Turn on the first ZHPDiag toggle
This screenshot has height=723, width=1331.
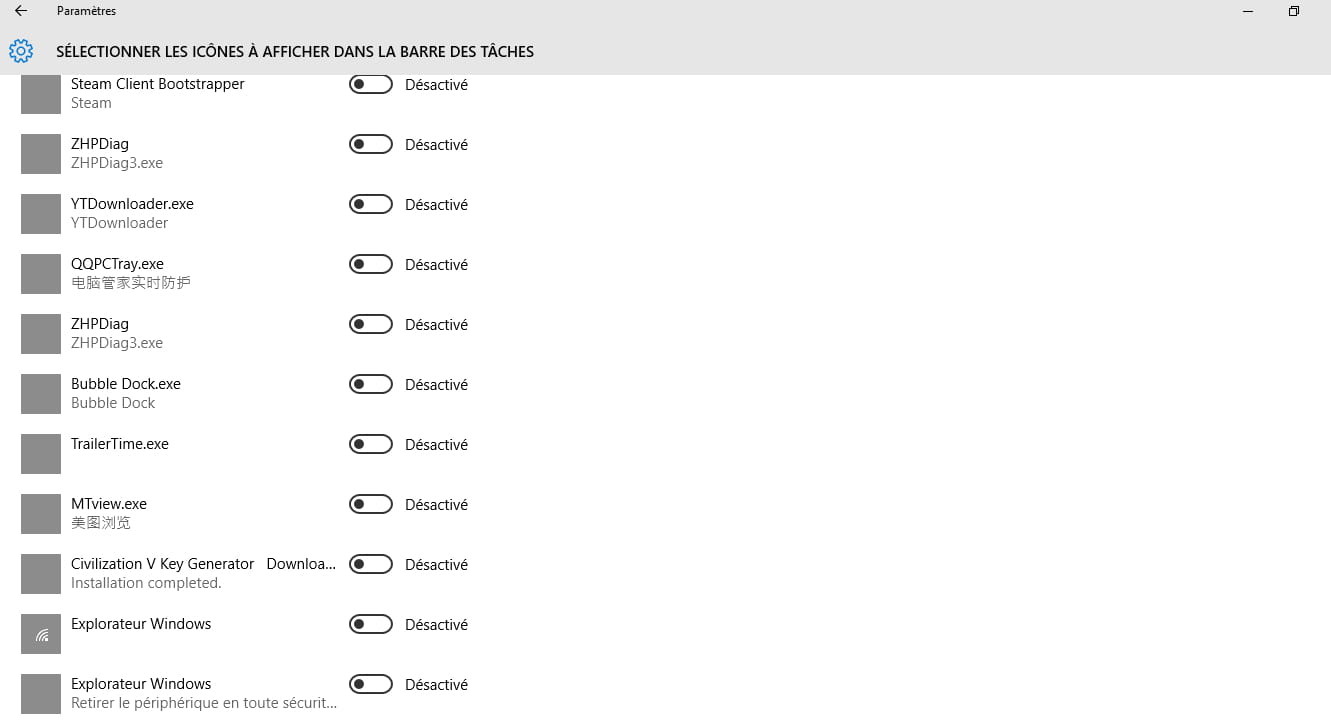[x=370, y=144]
